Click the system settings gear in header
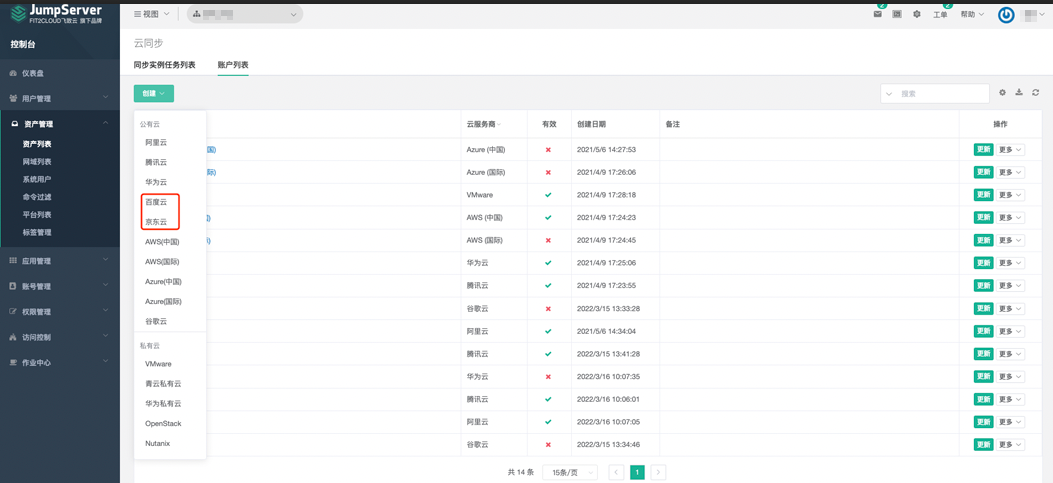The image size is (1053, 483). coord(916,14)
